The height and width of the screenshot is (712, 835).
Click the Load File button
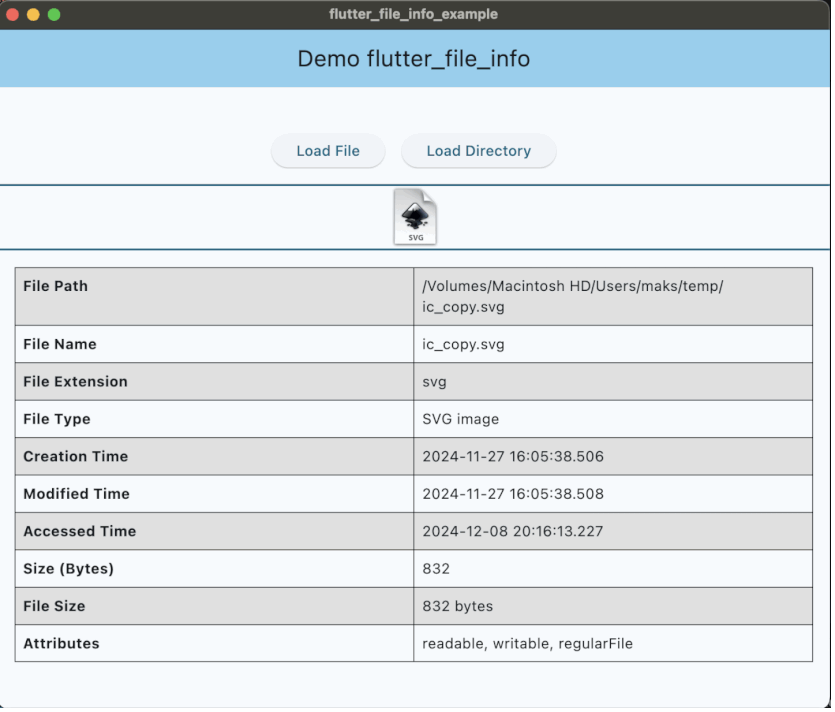pos(329,152)
